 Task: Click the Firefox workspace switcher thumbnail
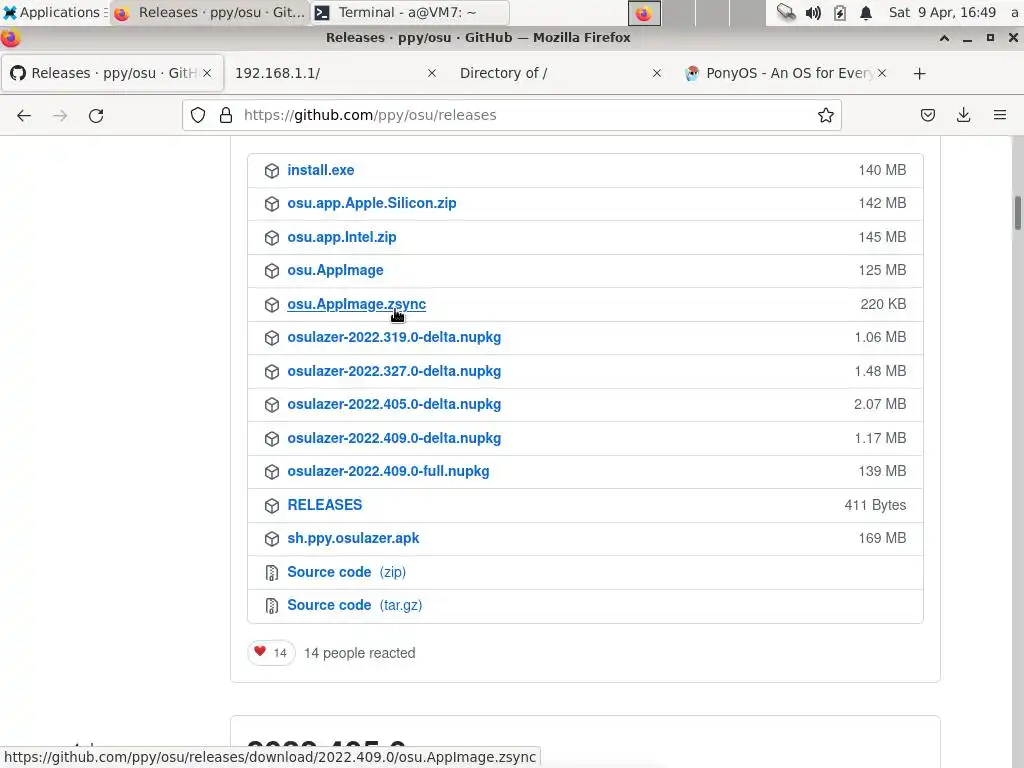[x=645, y=13]
